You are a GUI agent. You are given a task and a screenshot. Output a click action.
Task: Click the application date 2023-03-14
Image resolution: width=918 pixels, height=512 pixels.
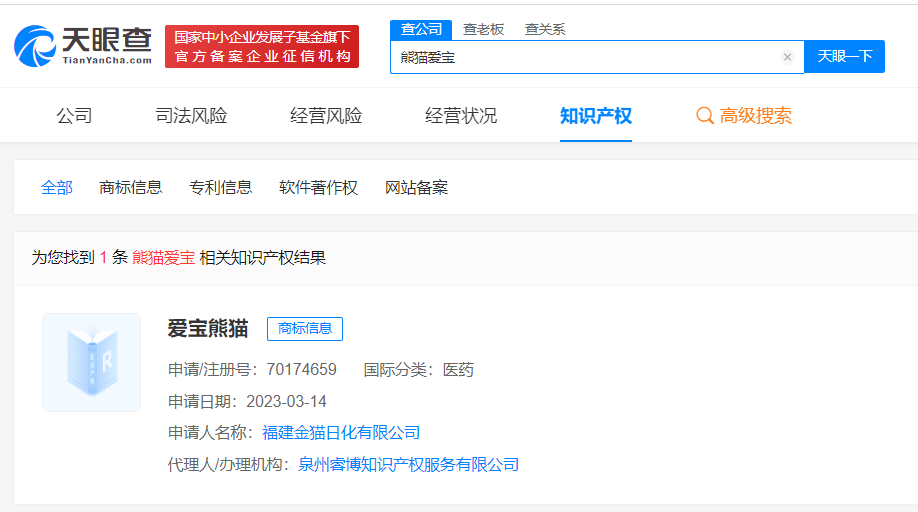click(x=286, y=401)
